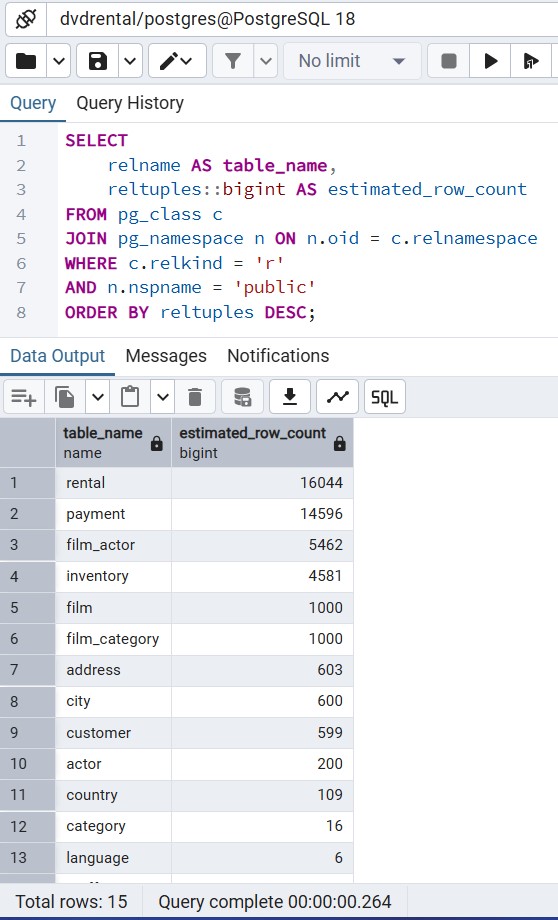Click the SQL button in results toolbar

pyautogui.click(x=384, y=397)
